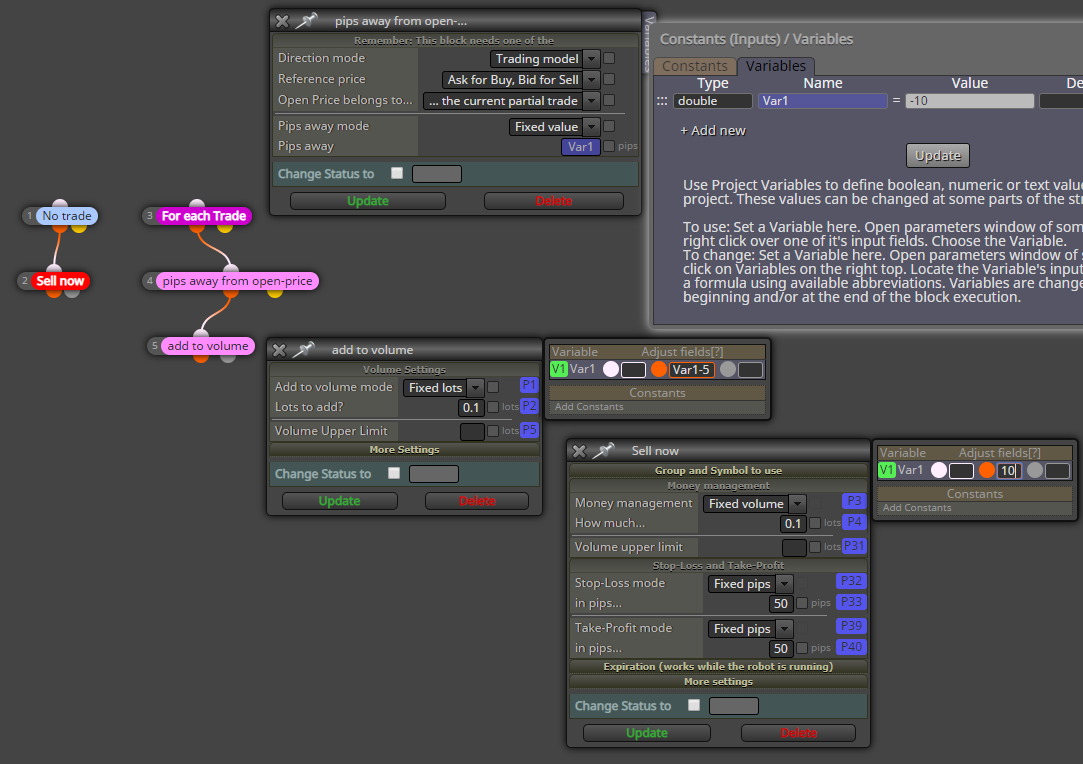The height and width of the screenshot is (764, 1083).
Task: Select the green V1 badge in Sell now variables
Action: pos(886,470)
